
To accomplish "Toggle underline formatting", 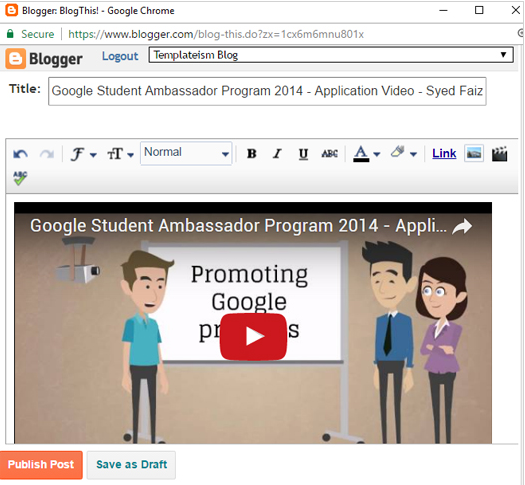I will click(x=303, y=154).
